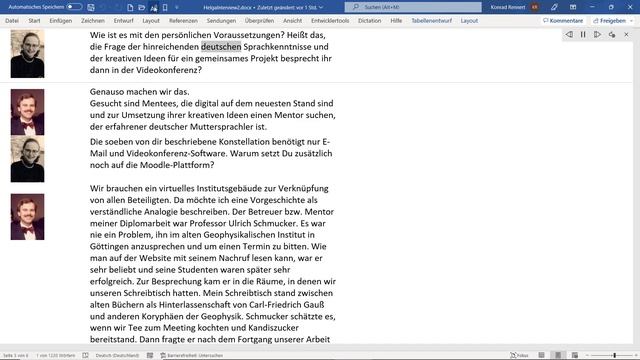Open Read Aloud voice settings icon
Image resolution: width=640 pixels, height=360 pixels.
pos(612,35)
